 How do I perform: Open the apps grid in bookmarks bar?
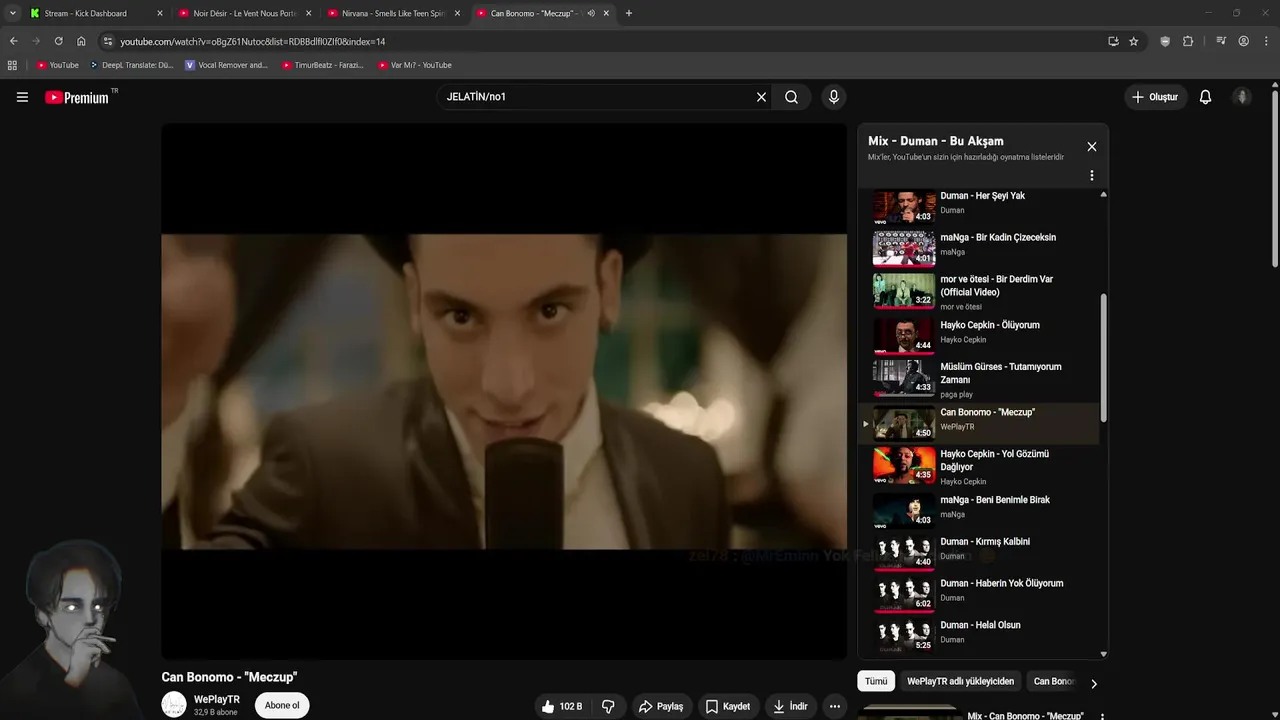(12, 65)
